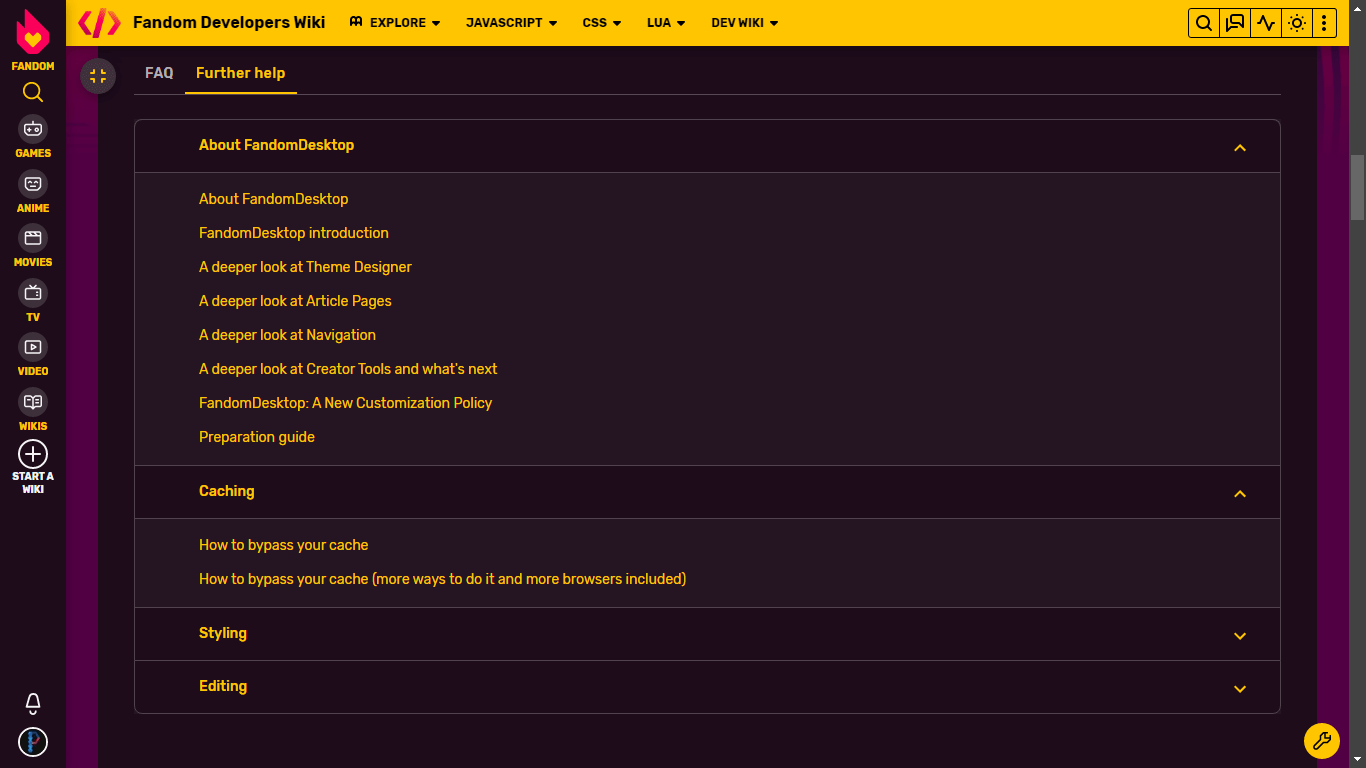The width and height of the screenshot is (1366, 768).
Task: Open the CSS dropdown menu
Action: (602, 23)
